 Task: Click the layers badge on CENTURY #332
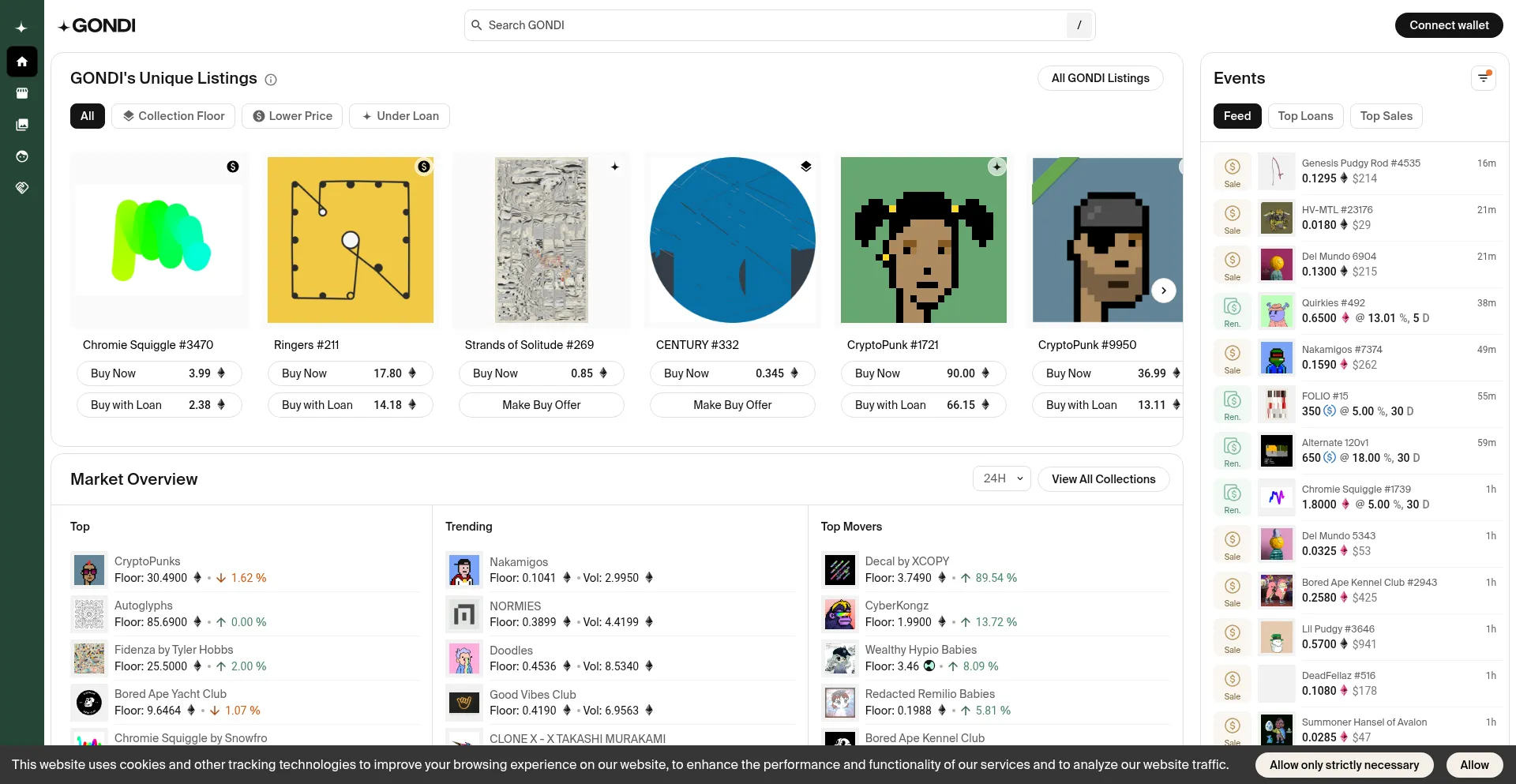pos(806,167)
